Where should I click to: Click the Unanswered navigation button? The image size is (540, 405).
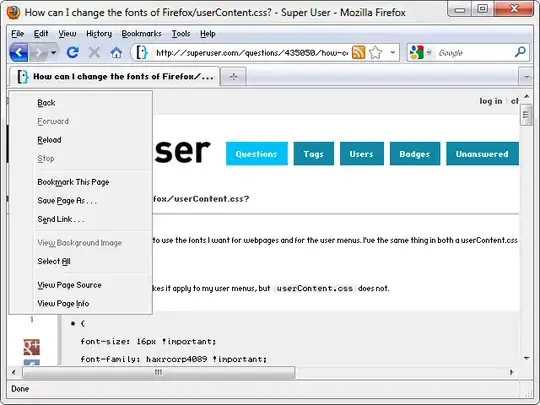482,154
